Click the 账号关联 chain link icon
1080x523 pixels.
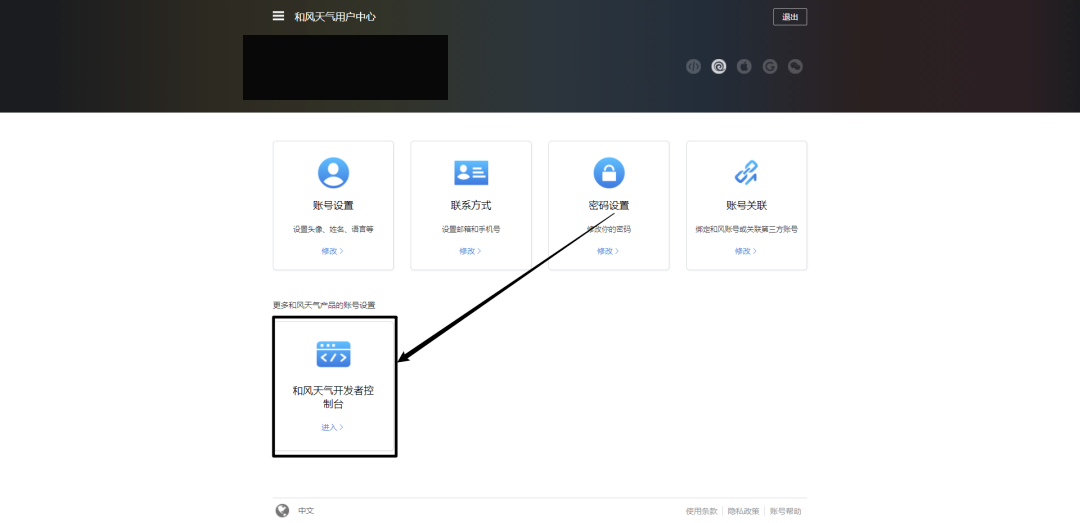(747, 173)
